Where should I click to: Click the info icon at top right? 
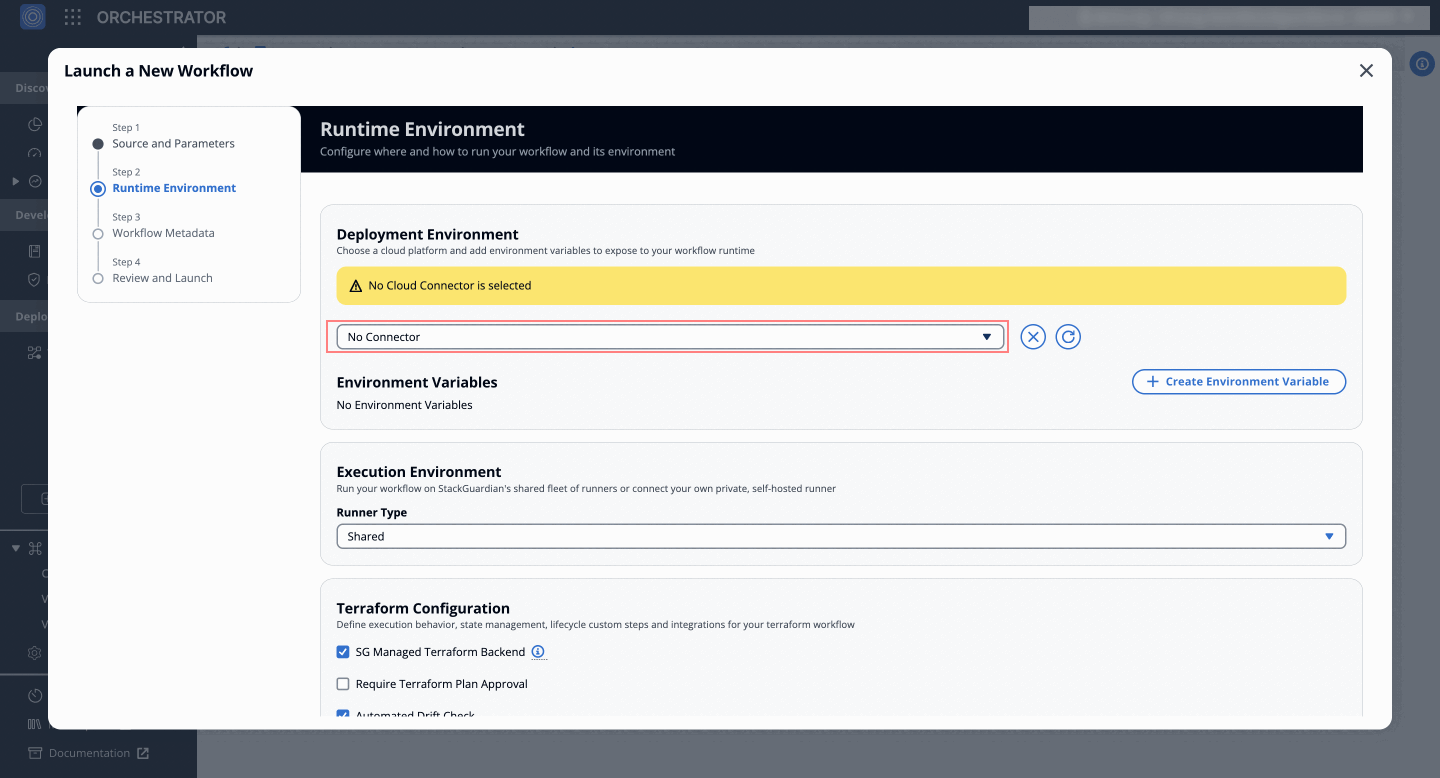click(x=1422, y=63)
